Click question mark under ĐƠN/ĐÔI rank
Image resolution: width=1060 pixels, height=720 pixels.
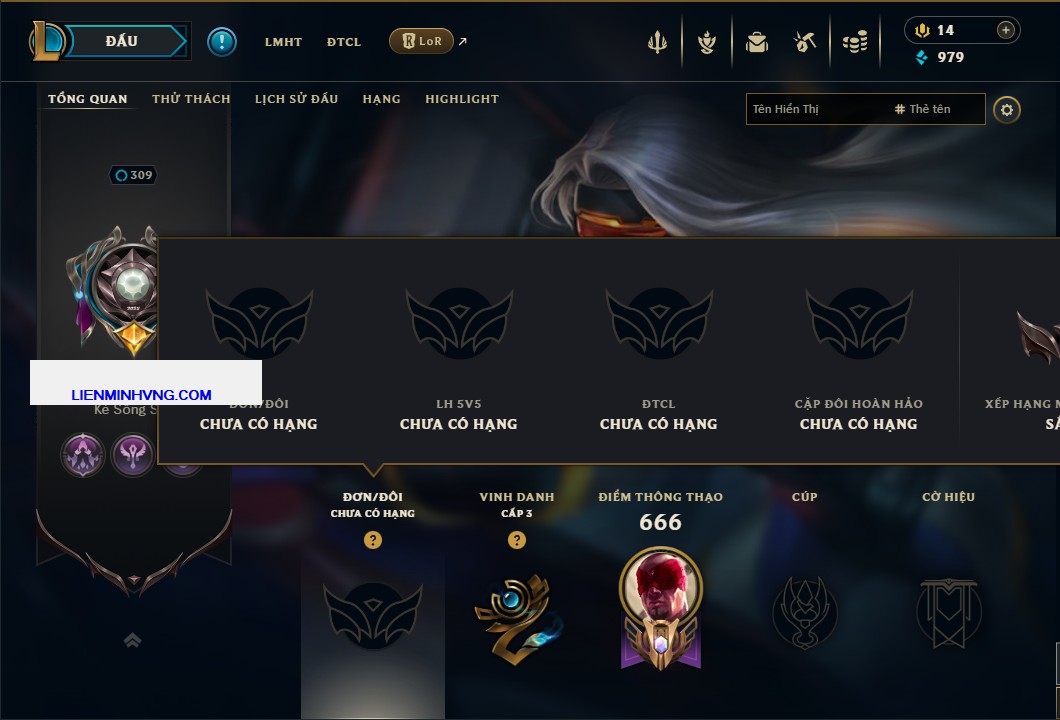pyautogui.click(x=372, y=540)
